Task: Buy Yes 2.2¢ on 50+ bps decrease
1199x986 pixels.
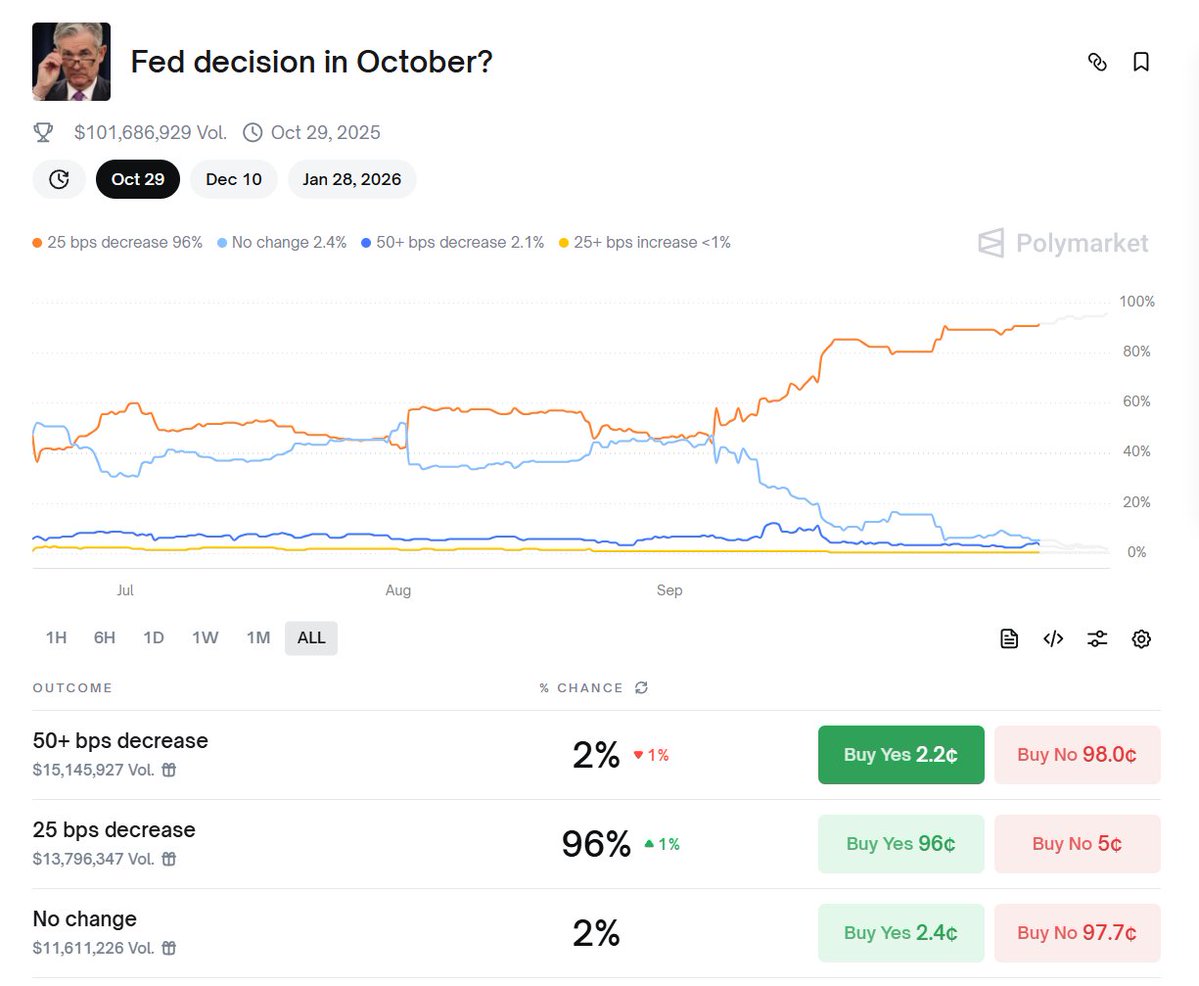Action: point(900,755)
